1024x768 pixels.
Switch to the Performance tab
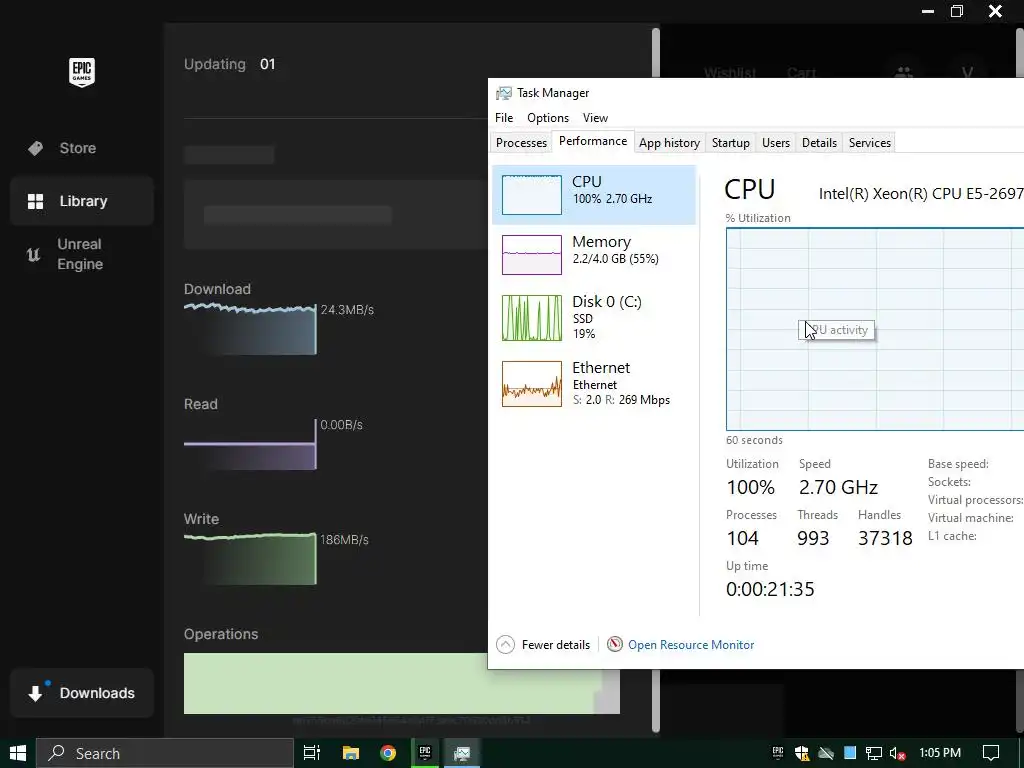(x=593, y=141)
